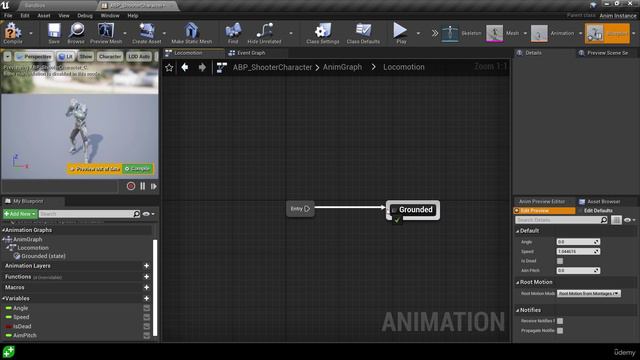Open the Asset menu
This screenshot has width=640, height=360.
[44, 16]
